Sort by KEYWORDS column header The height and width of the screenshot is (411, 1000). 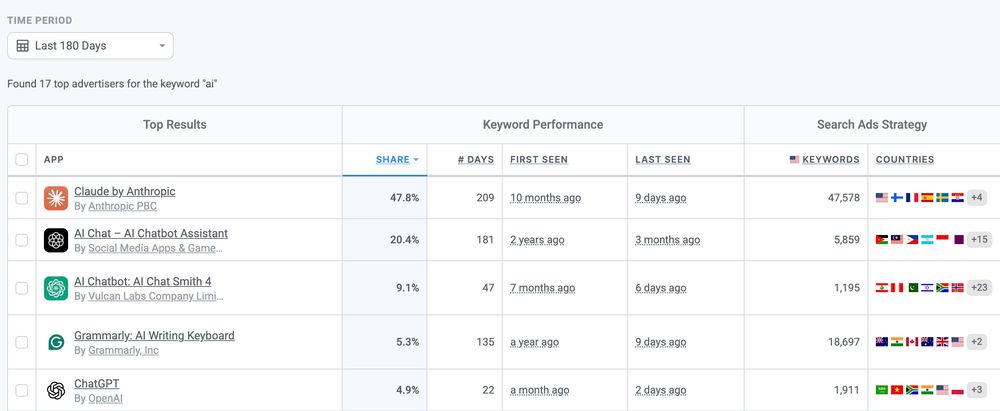pyautogui.click(x=830, y=160)
